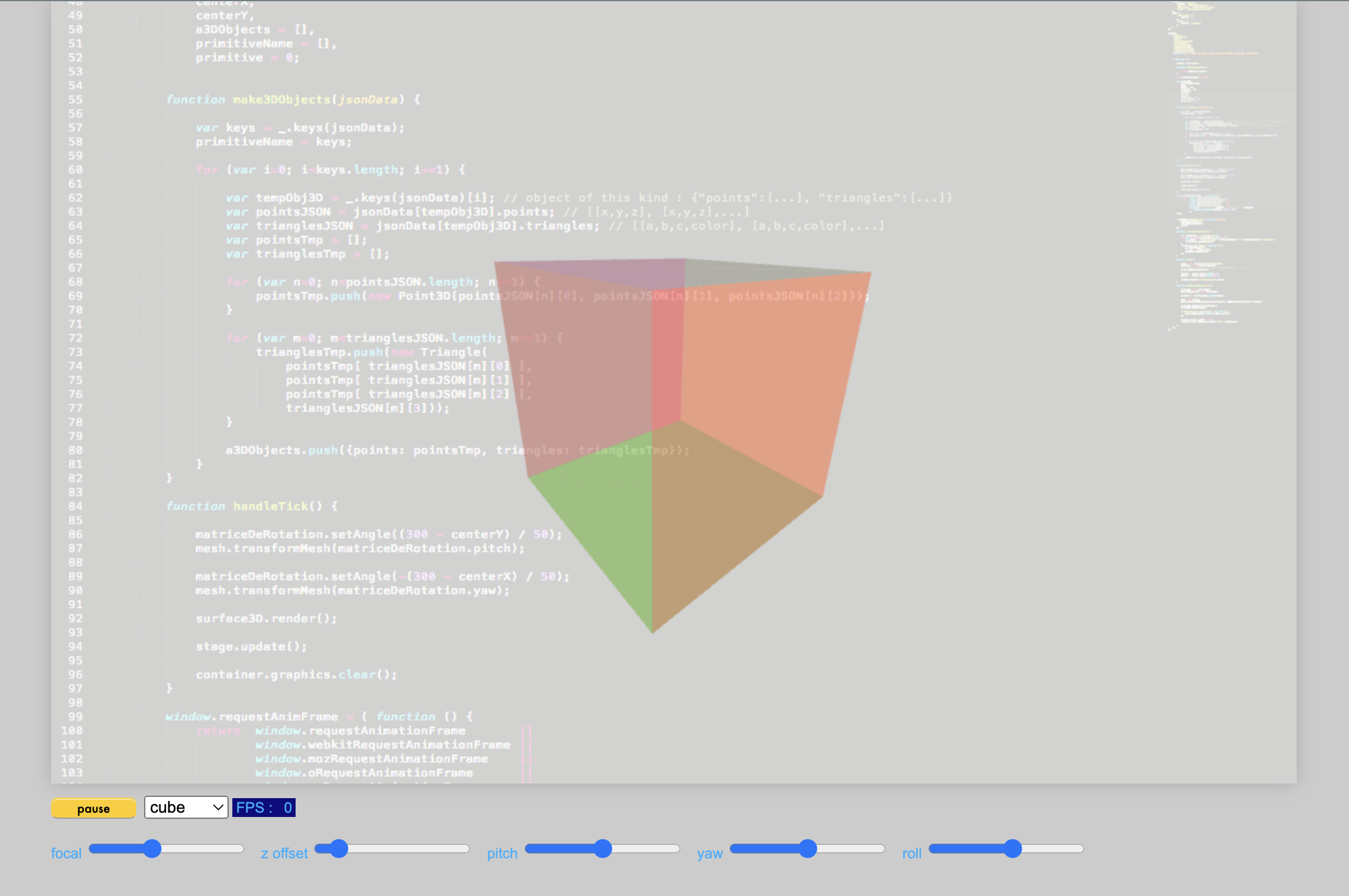Screen dimensions: 1349x896
Task: Click the z offset label
Action: point(284,853)
